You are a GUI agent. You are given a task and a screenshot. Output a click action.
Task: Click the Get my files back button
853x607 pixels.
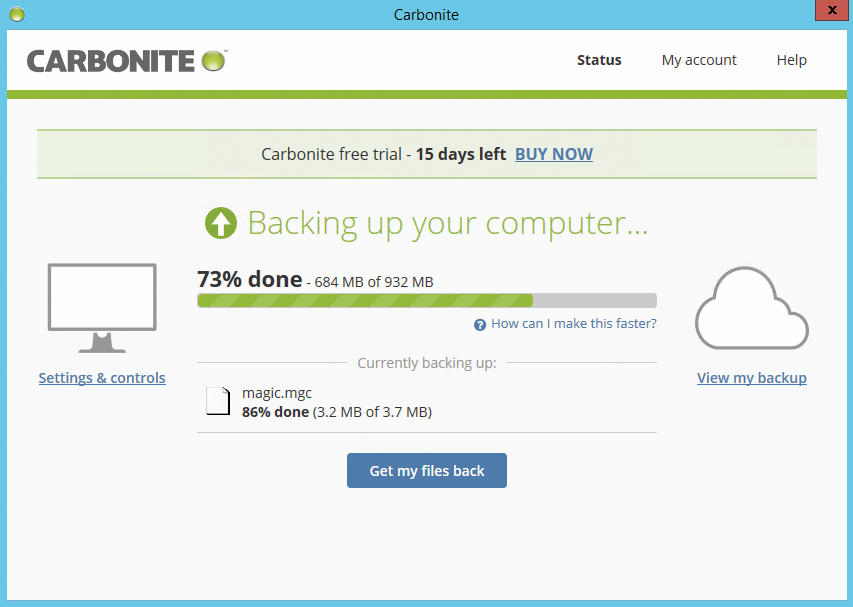tap(427, 470)
